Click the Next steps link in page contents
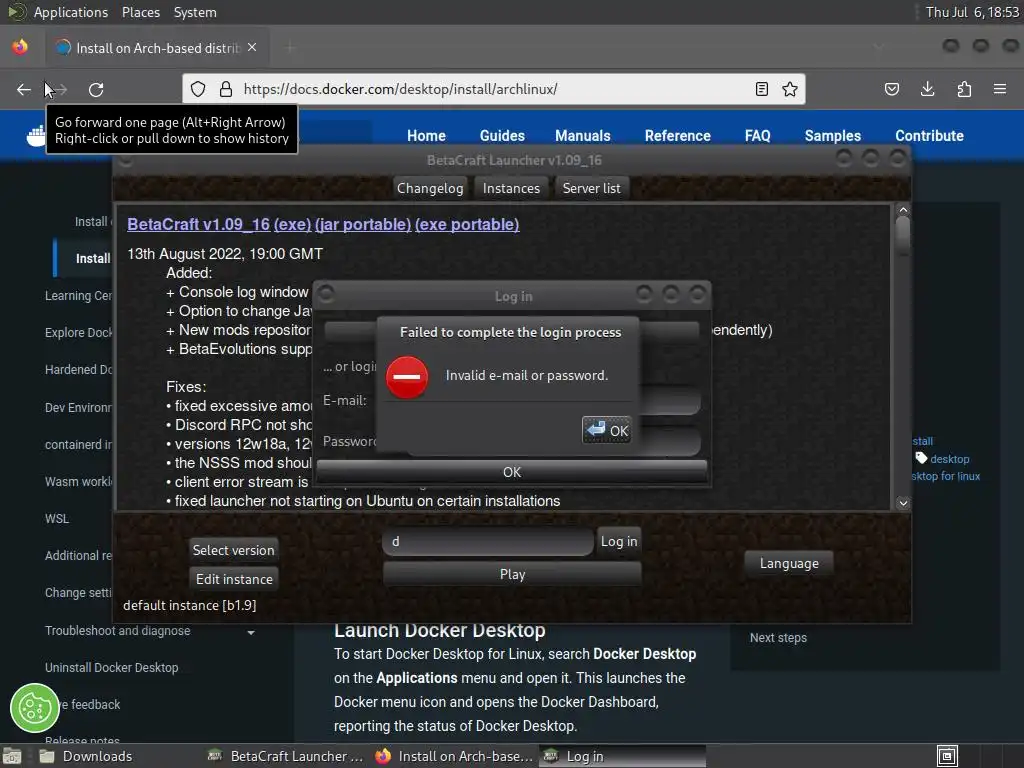 (778, 637)
